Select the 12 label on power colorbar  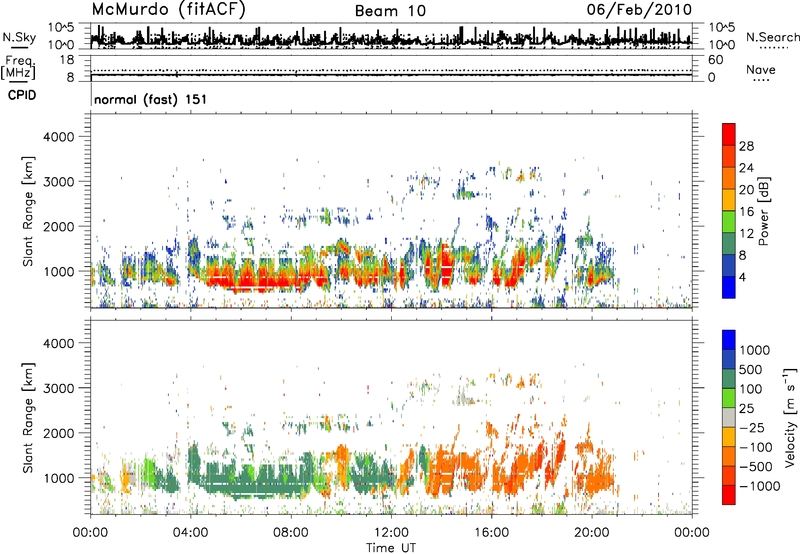(746, 234)
